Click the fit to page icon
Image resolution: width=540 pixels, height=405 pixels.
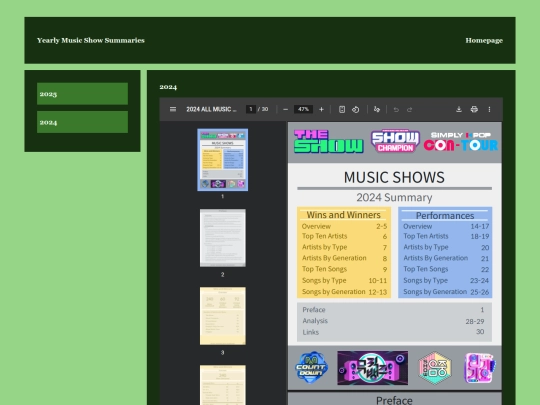tap(342, 109)
